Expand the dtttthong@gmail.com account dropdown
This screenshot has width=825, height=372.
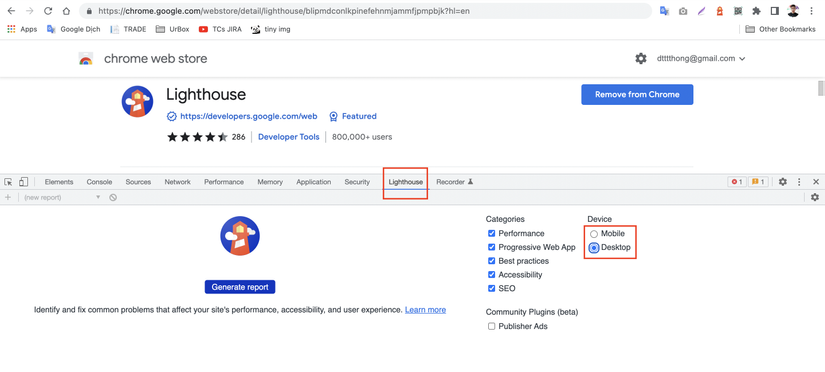tap(701, 58)
